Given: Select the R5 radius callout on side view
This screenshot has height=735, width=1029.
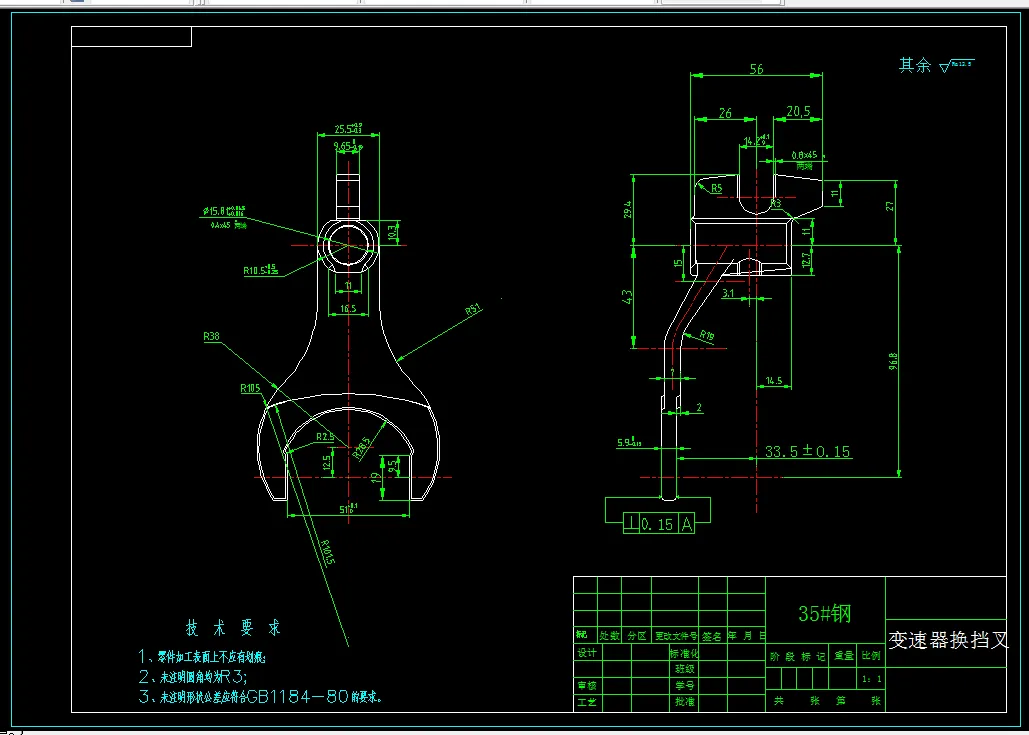Looking at the screenshot, I should click(x=716, y=186).
